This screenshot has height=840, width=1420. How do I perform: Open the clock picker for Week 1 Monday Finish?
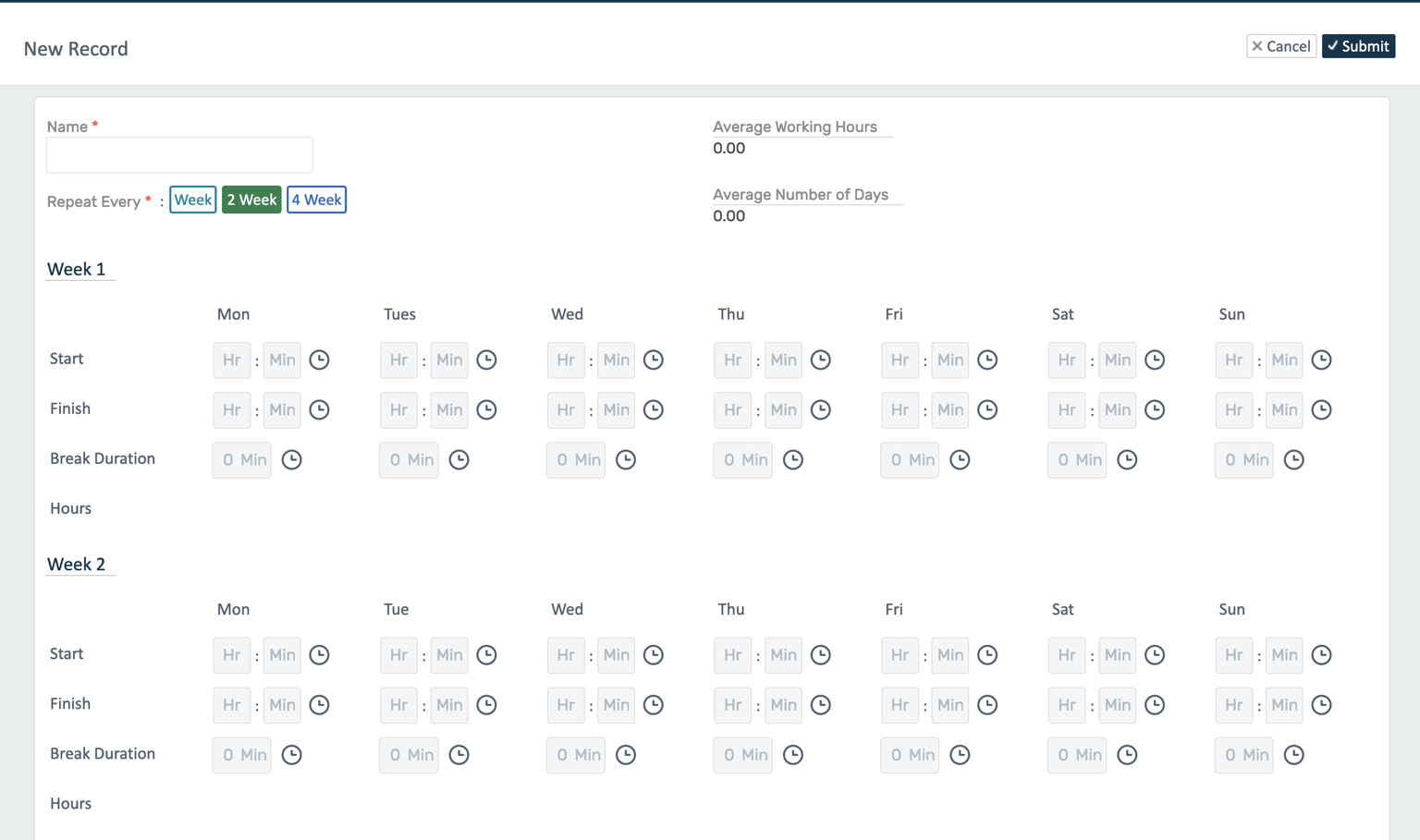[319, 409]
